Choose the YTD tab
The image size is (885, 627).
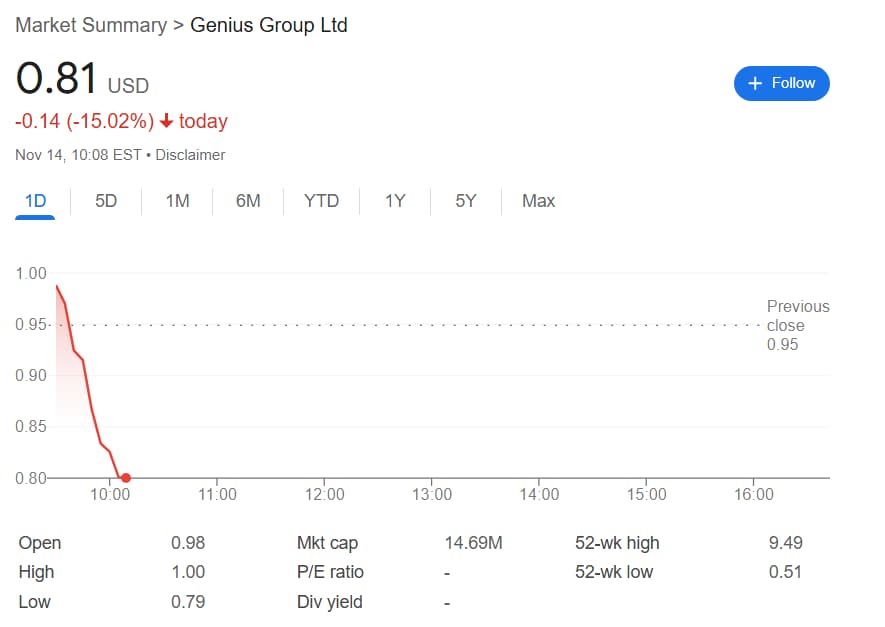coord(321,201)
